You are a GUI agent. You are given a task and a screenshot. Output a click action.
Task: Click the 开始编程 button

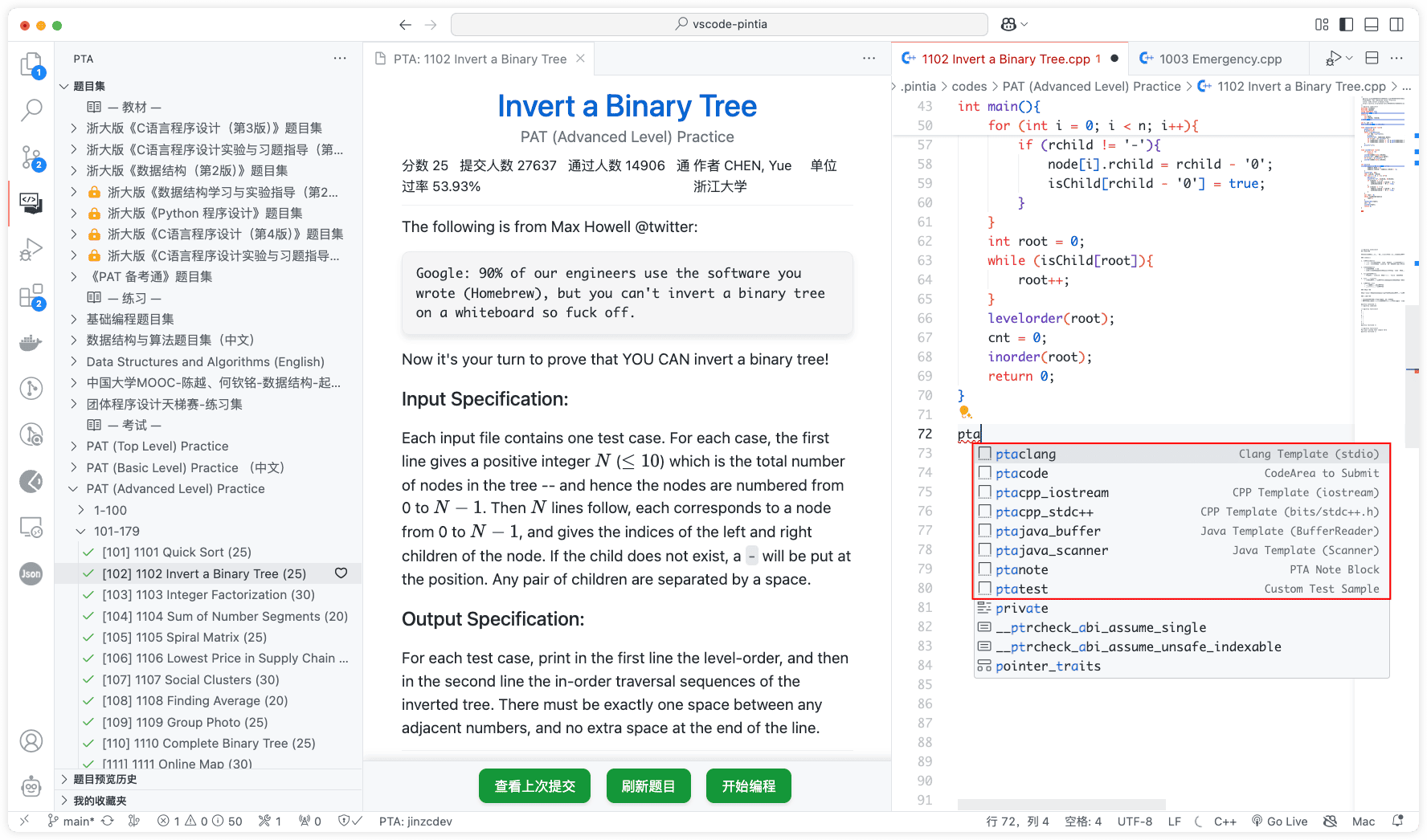749,786
